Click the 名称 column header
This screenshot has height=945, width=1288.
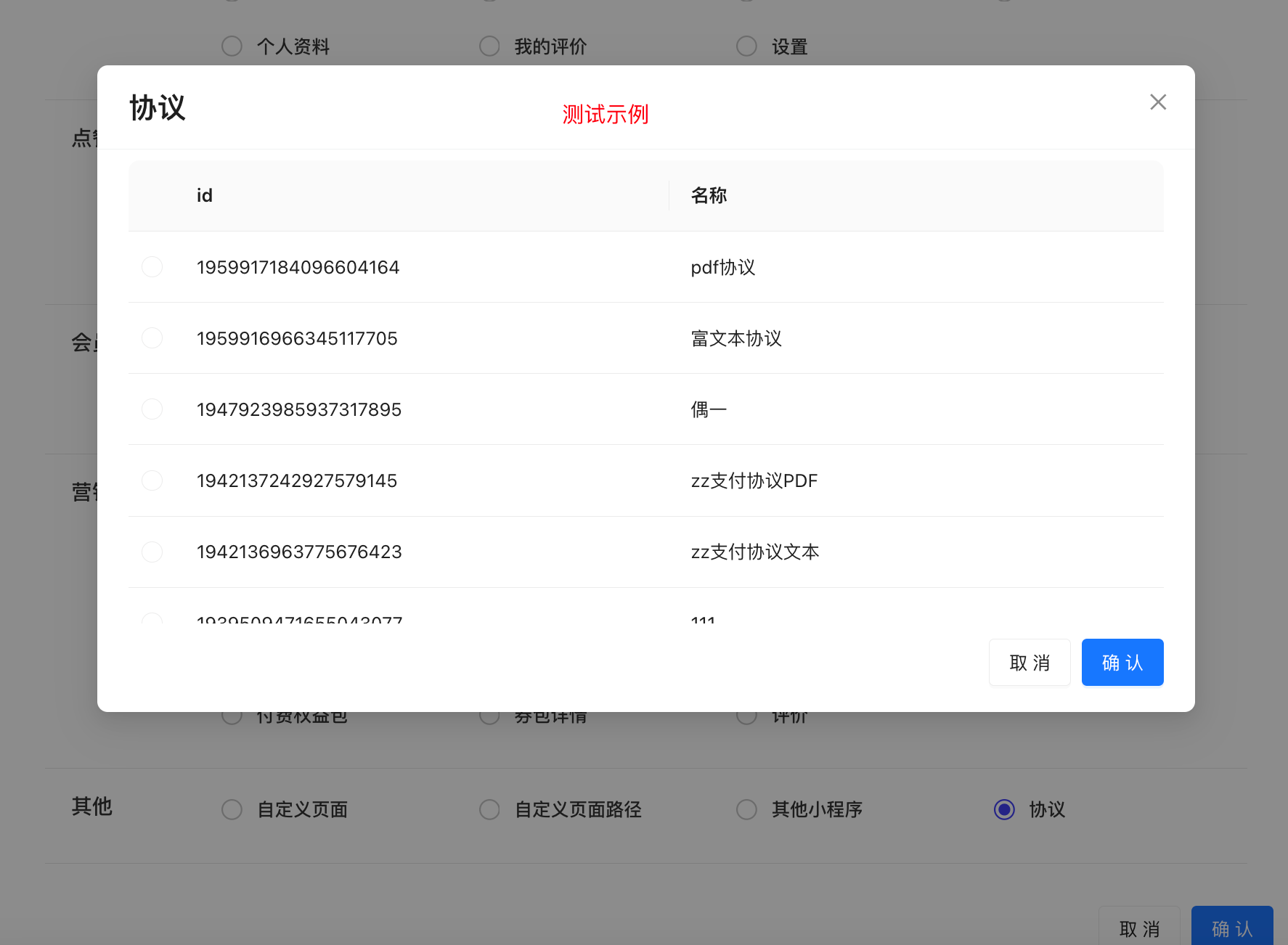coord(709,196)
